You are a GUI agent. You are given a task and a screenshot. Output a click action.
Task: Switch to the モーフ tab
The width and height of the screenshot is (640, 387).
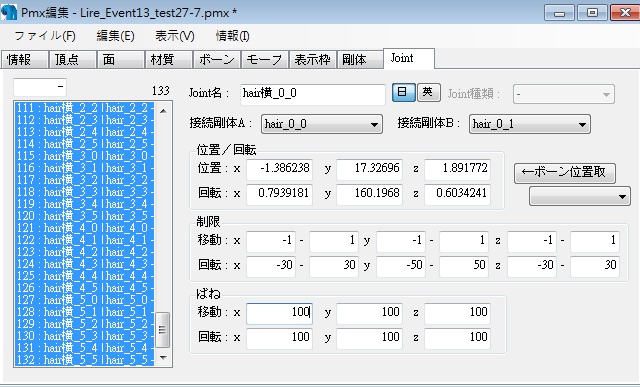(265, 60)
